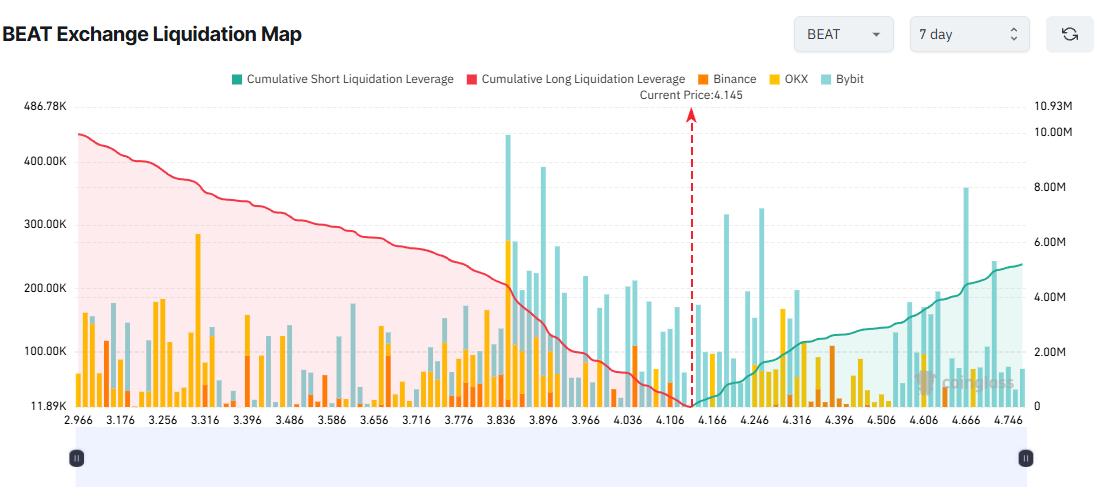Click the BEAT Exchange Liquidation Map title

click(152, 34)
